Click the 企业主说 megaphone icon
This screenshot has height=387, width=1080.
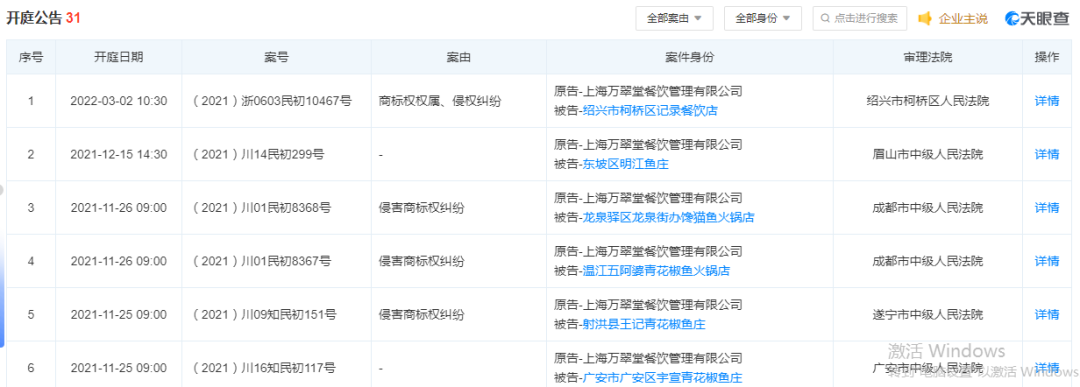coord(925,19)
